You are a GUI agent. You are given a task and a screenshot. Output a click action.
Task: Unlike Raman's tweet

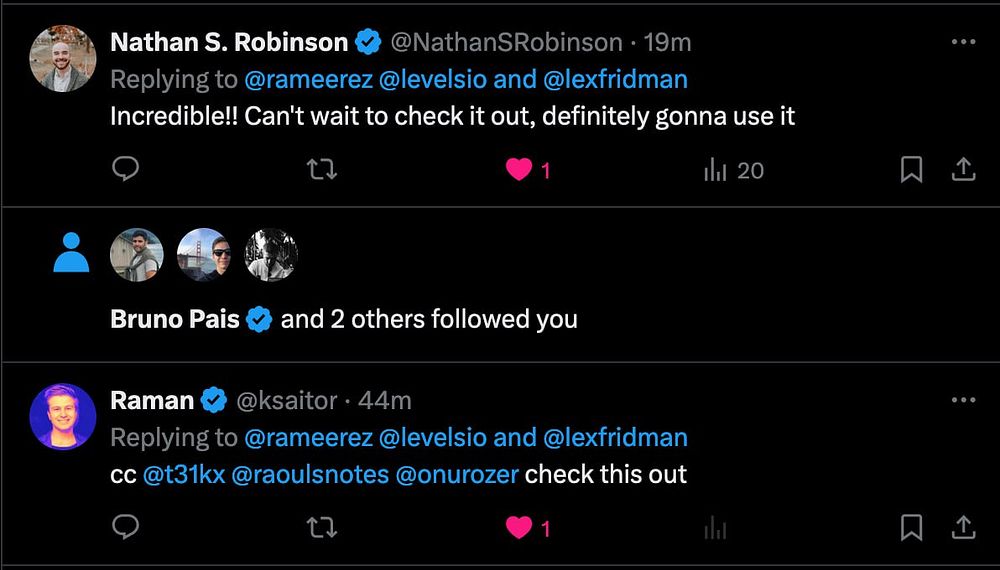(x=519, y=527)
